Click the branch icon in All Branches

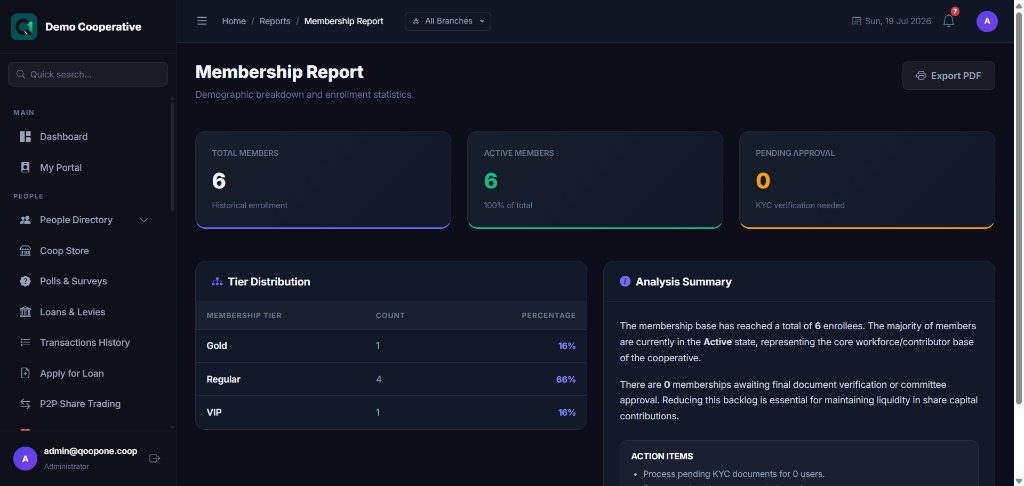(x=416, y=22)
